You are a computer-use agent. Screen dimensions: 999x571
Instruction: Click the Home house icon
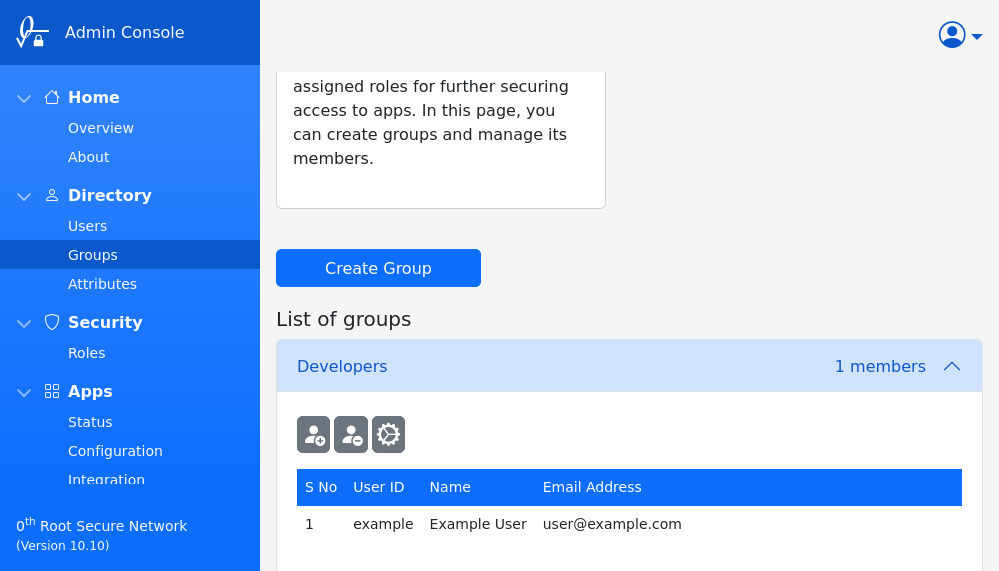click(52, 97)
